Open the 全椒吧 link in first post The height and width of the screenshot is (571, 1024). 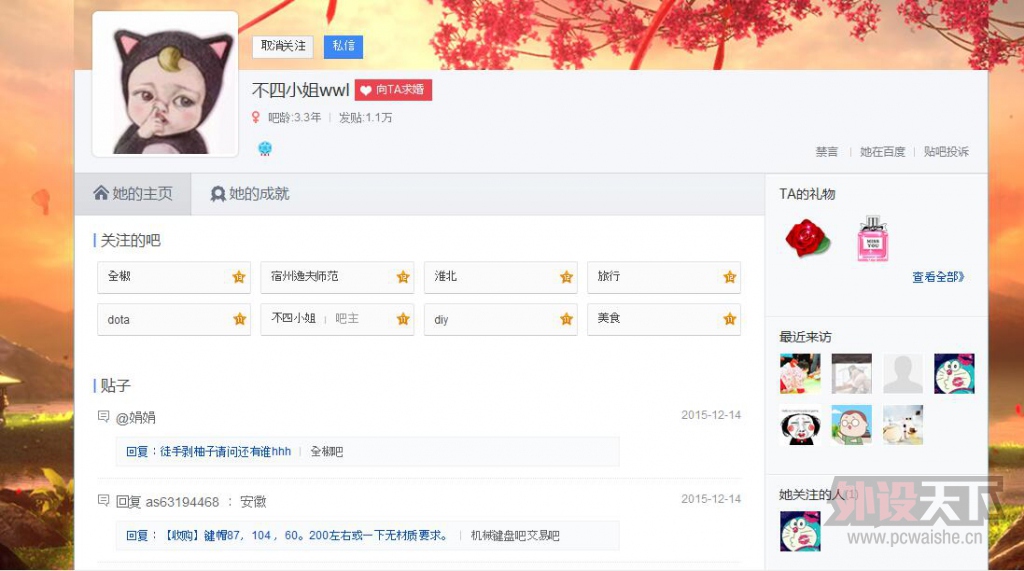[x=327, y=451]
